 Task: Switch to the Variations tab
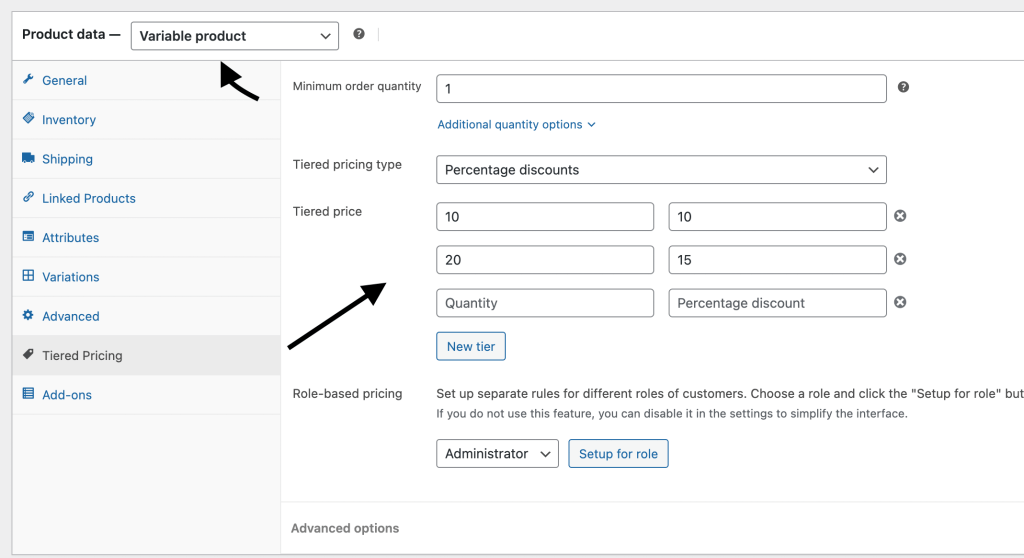[70, 277]
